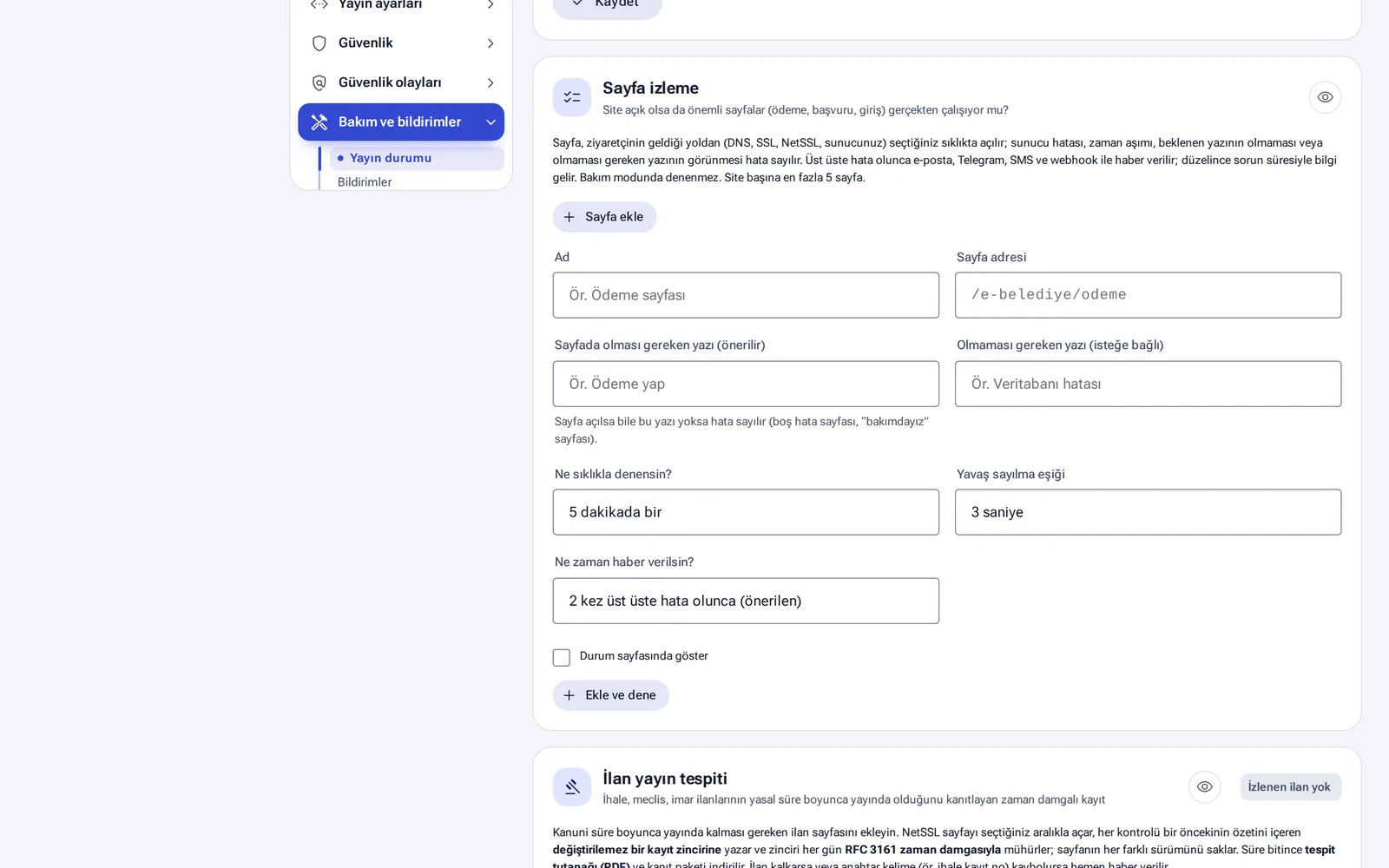Screen dimensions: 1389x868
Task: Expand Güvenlik olayları menu chevron
Action: click(x=490, y=82)
